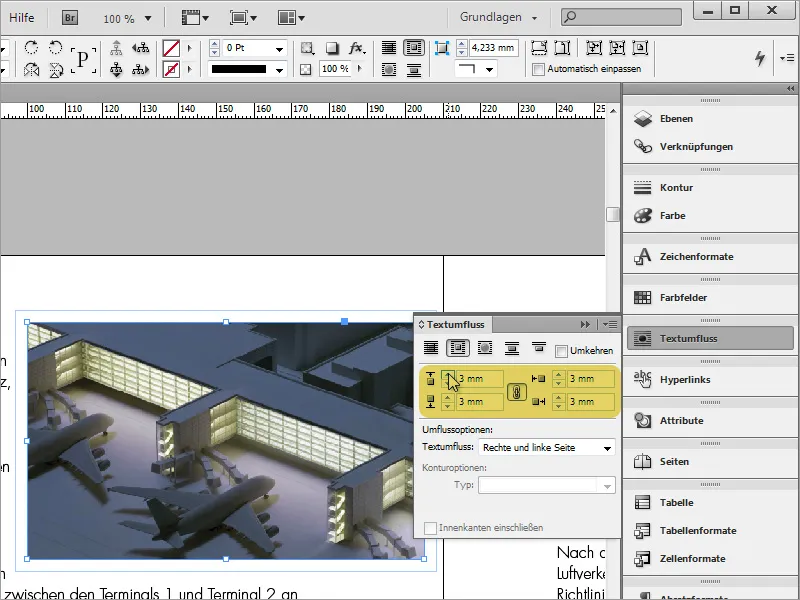Click the fill color swatch in control bar
This screenshot has width=800, height=600.
coord(171,48)
